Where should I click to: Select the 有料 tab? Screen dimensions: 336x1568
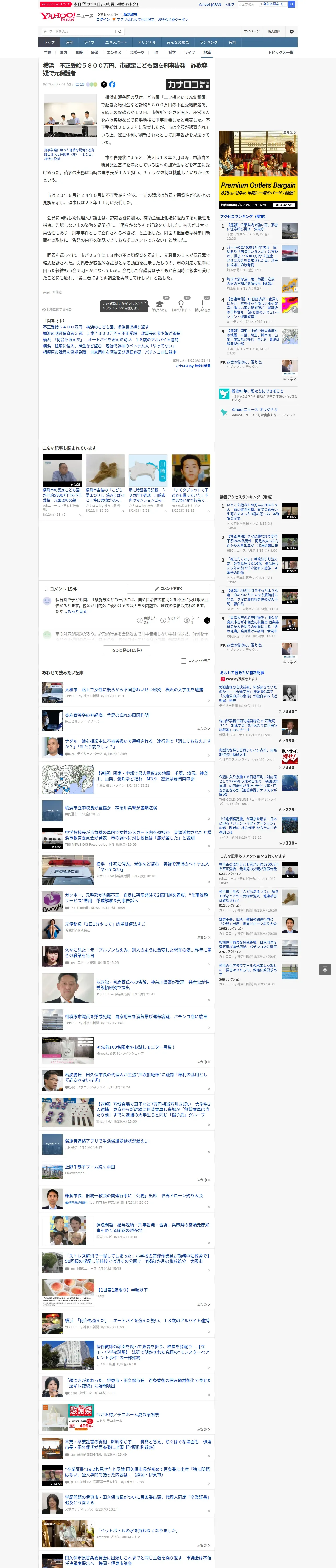pos(232,42)
